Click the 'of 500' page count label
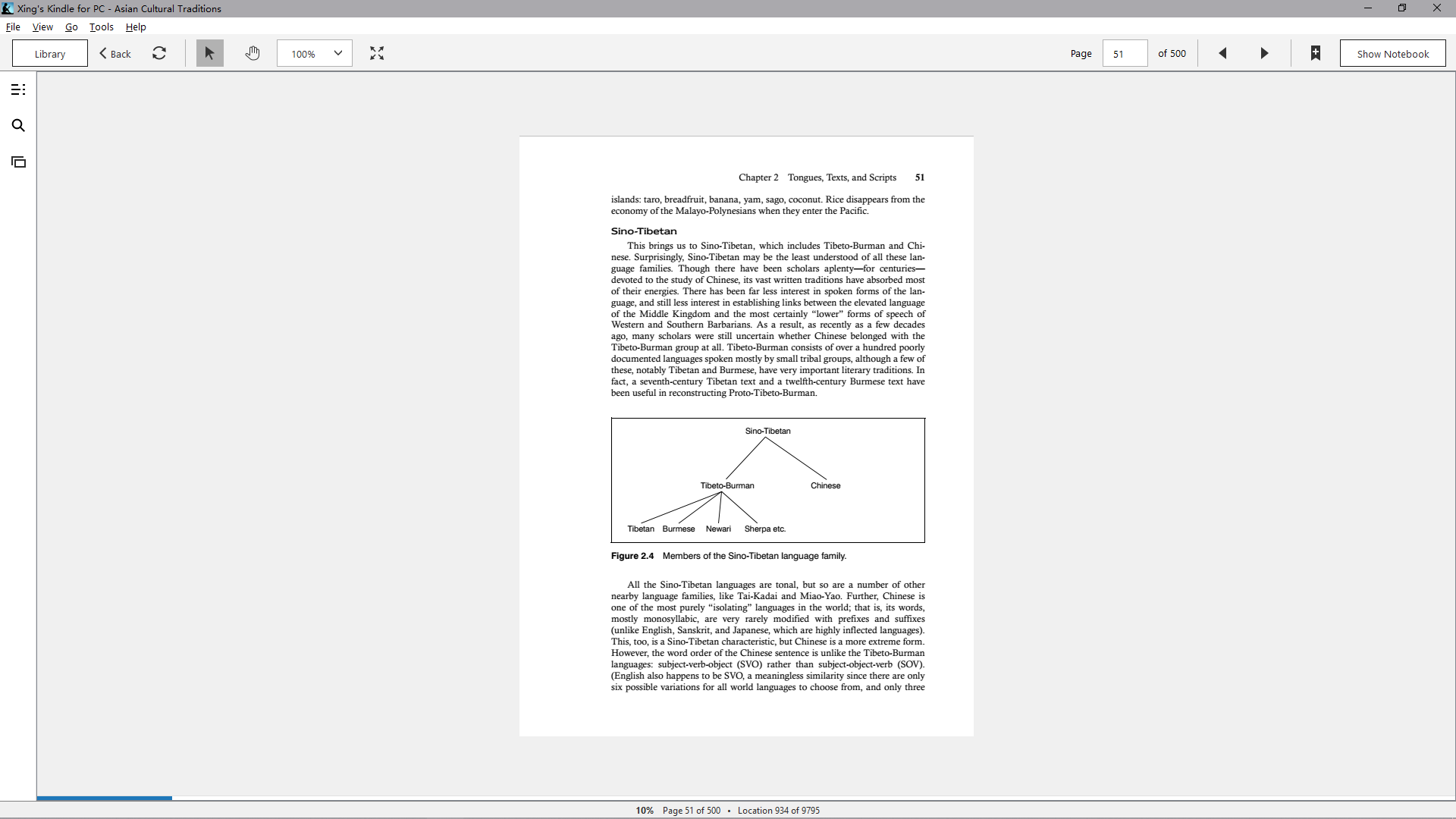Viewport: 1456px width, 819px height. click(1172, 53)
